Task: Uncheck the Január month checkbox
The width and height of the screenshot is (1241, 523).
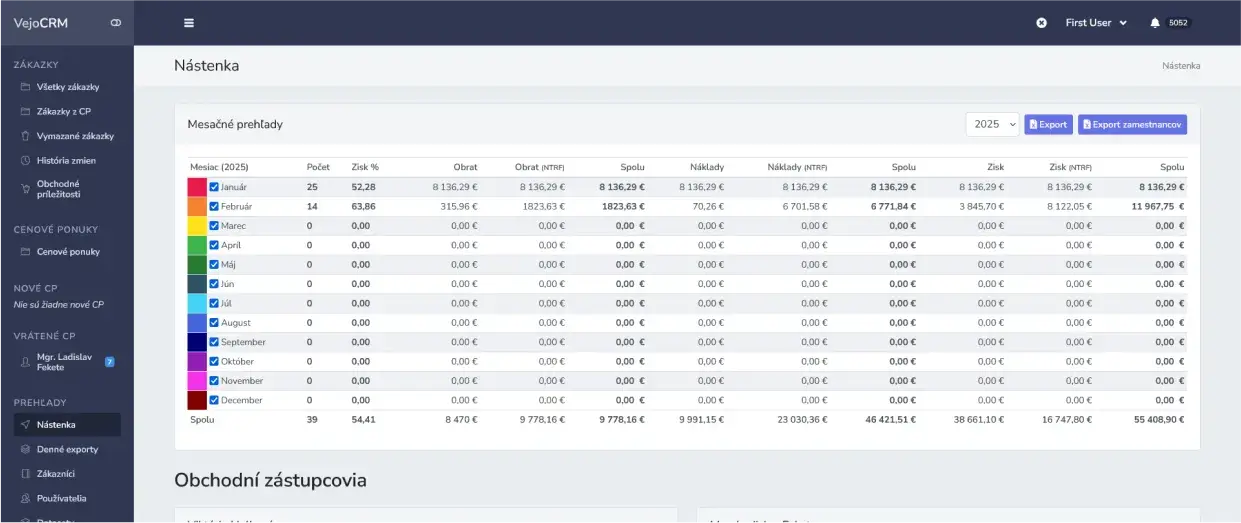Action: coord(214,187)
